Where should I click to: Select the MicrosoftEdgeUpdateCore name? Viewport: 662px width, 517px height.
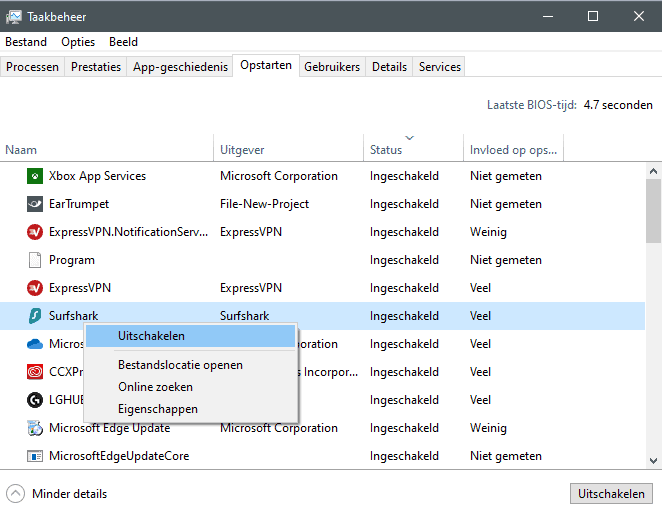119,456
